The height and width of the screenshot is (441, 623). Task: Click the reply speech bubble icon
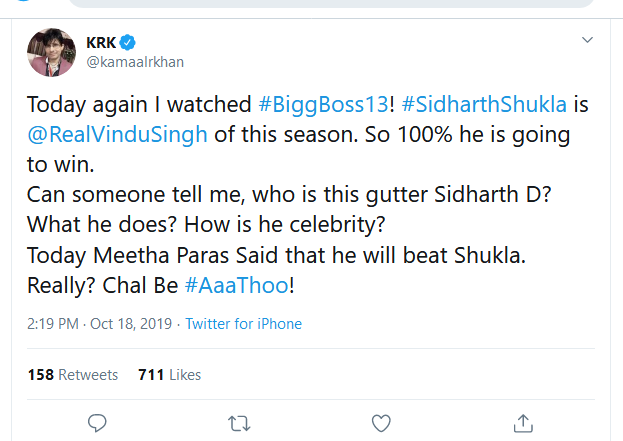[97, 422]
